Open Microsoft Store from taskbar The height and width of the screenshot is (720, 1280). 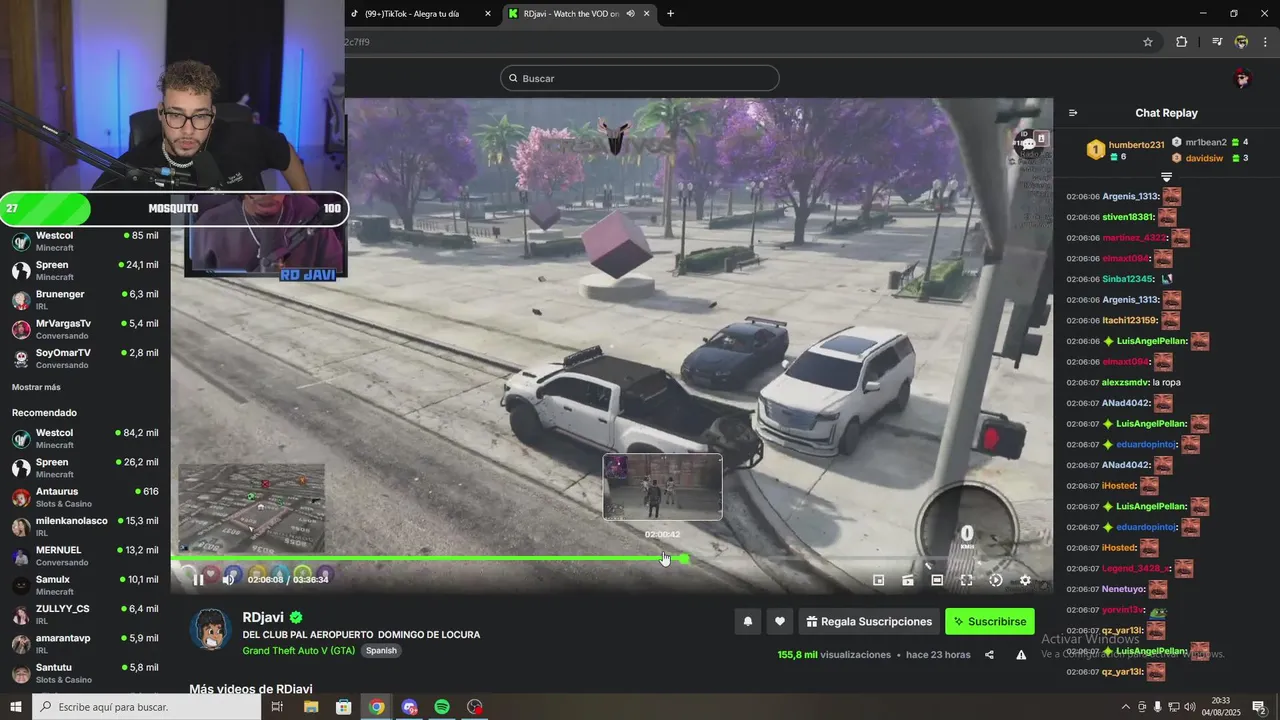344,707
